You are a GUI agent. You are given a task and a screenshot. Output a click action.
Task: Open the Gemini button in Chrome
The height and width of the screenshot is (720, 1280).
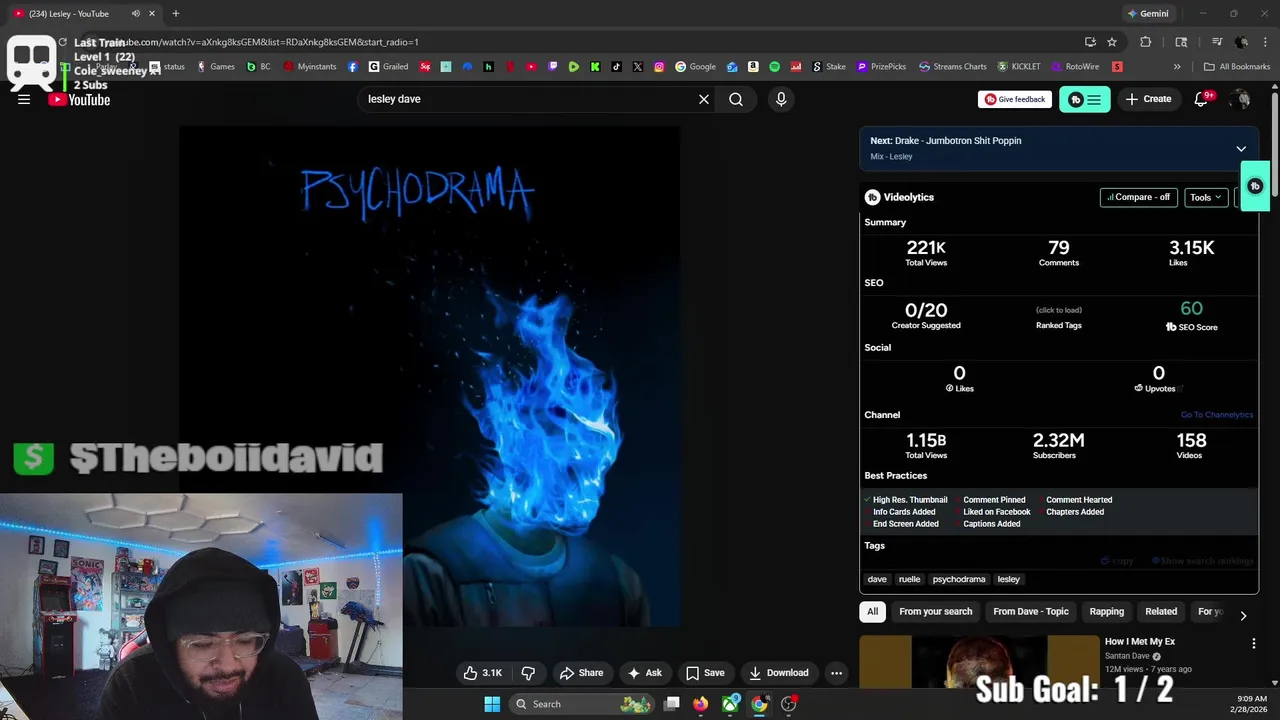(1147, 14)
